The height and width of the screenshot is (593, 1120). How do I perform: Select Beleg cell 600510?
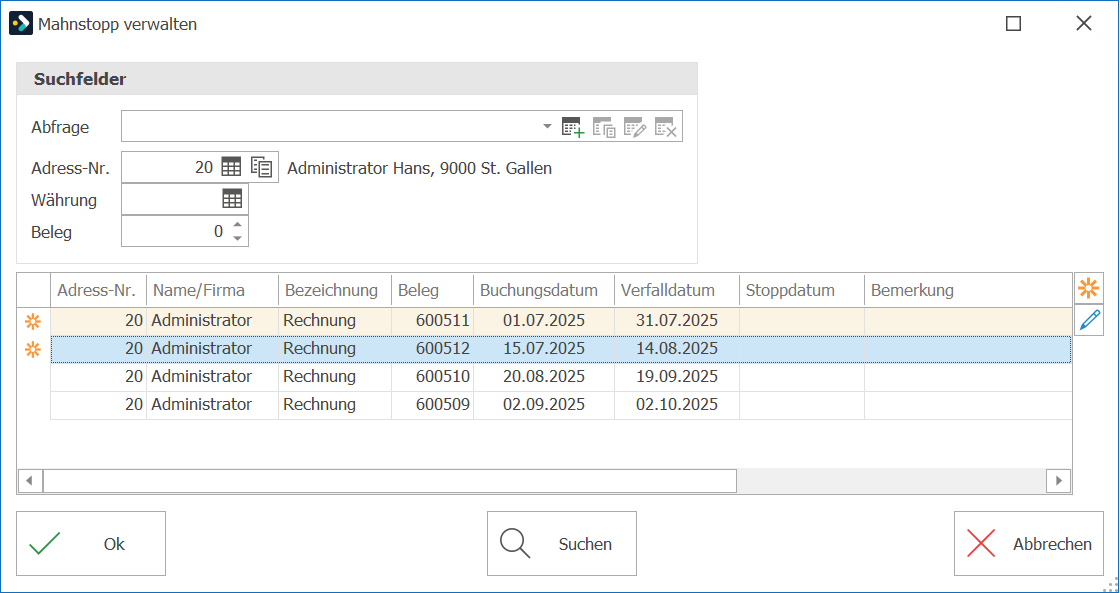click(x=432, y=377)
